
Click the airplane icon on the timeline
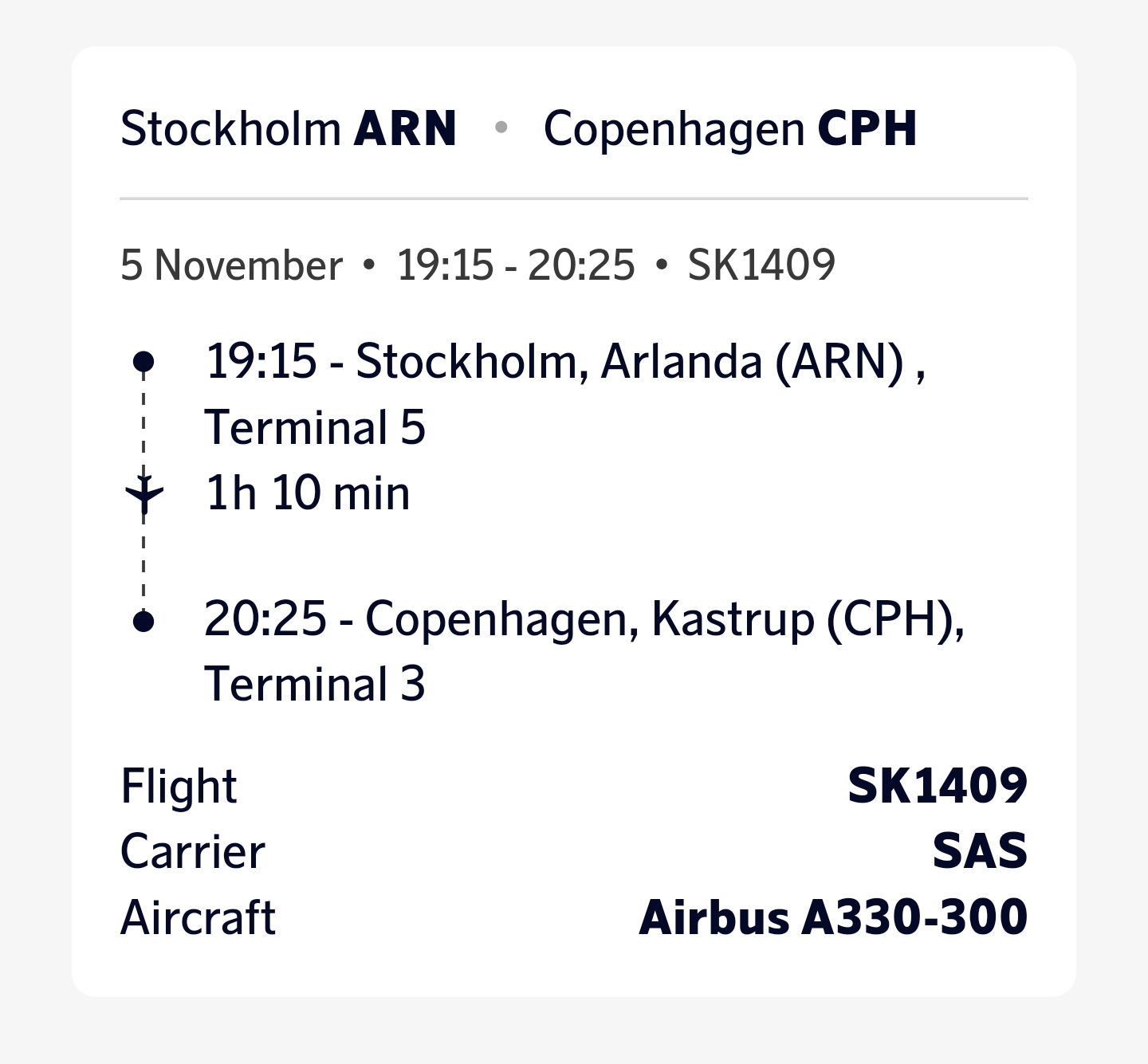coord(144,494)
